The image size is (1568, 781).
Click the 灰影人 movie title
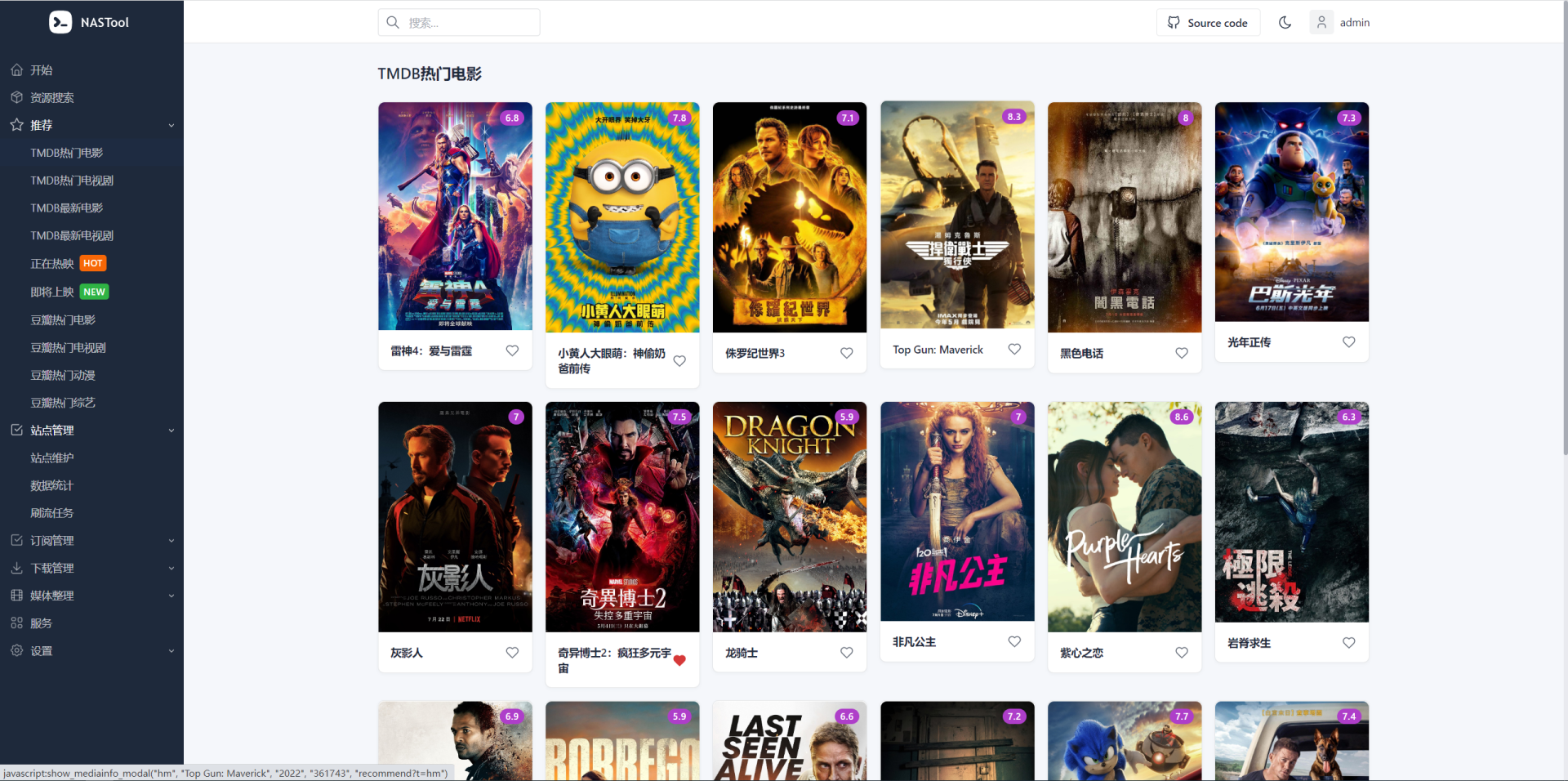pyautogui.click(x=407, y=653)
